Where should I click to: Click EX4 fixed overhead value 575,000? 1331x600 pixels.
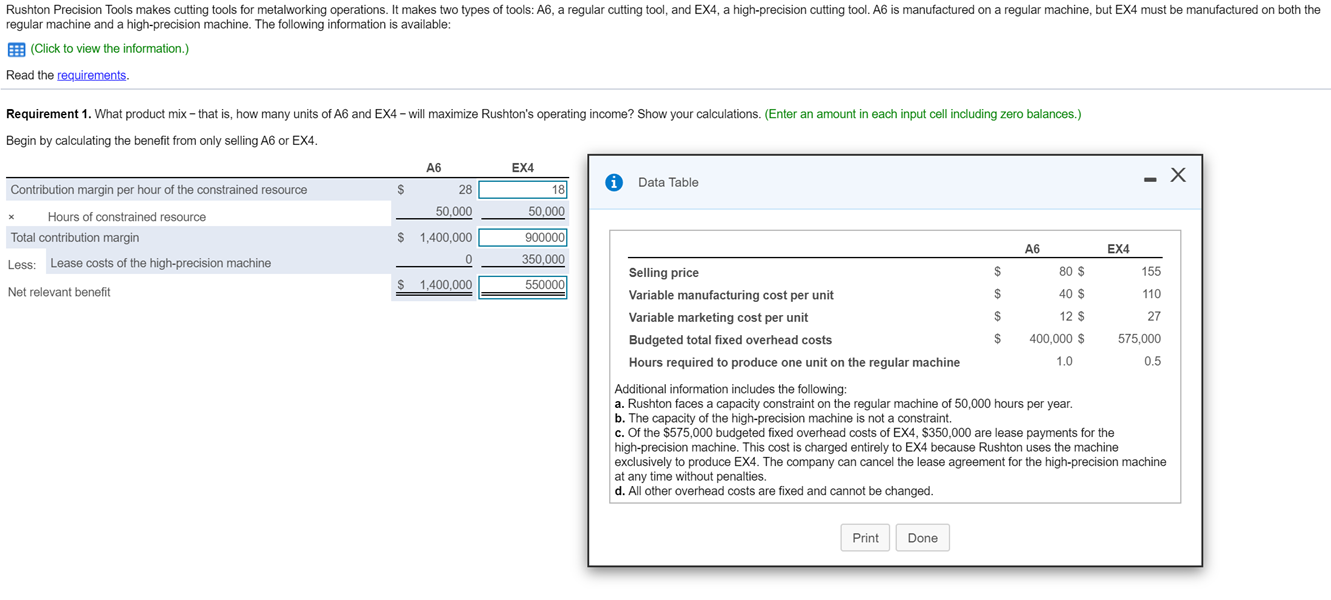(x=1139, y=339)
